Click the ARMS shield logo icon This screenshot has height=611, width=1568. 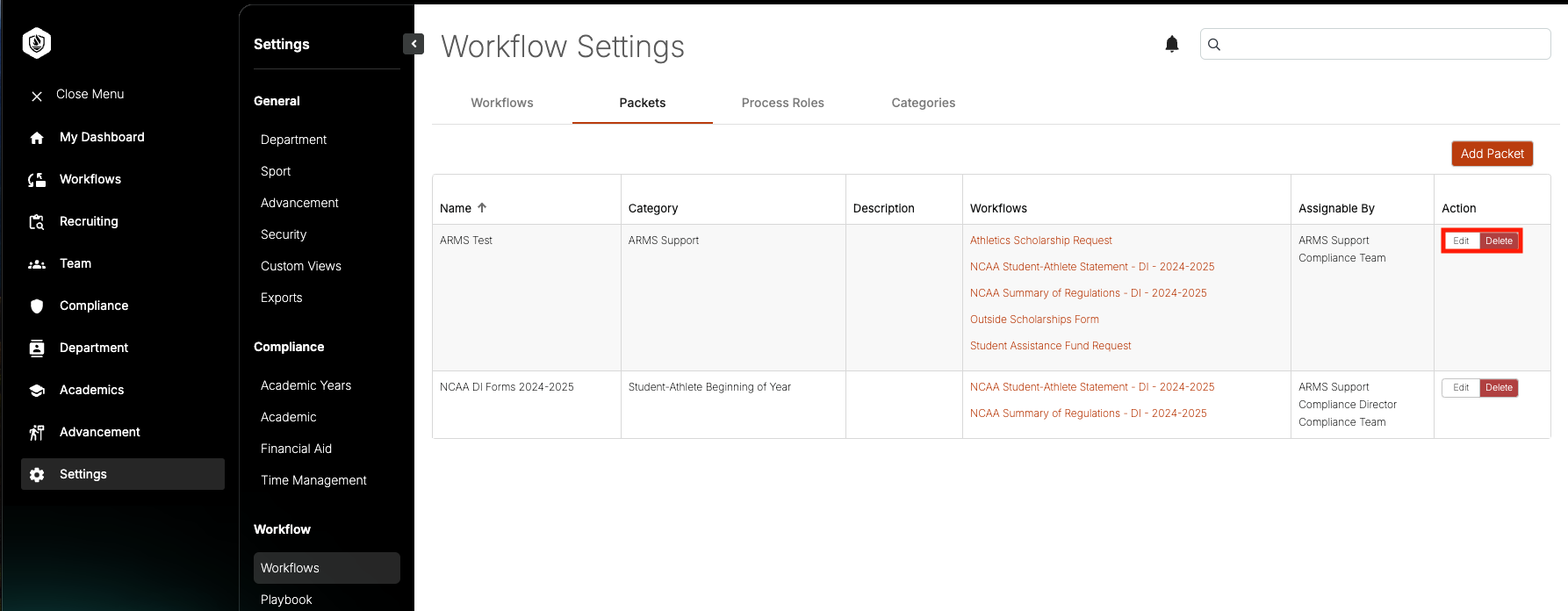tap(37, 43)
